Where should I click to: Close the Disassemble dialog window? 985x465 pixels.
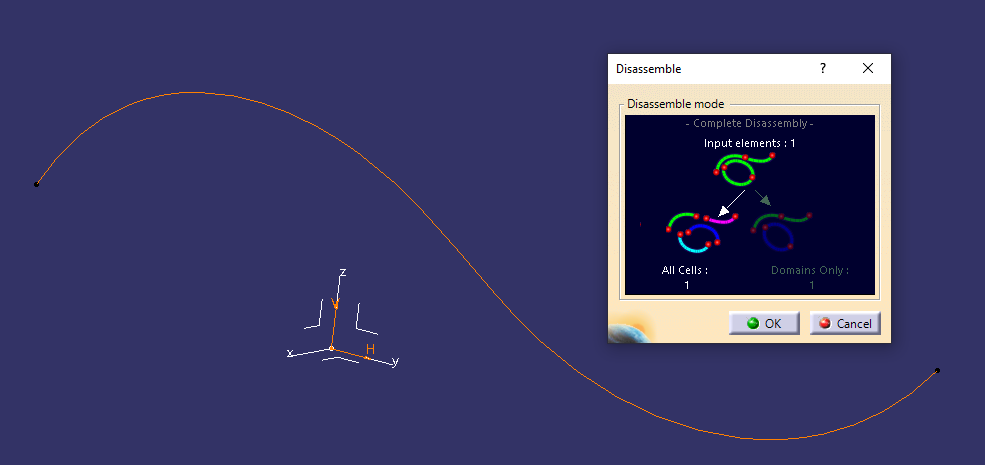[x=868, y=68]
